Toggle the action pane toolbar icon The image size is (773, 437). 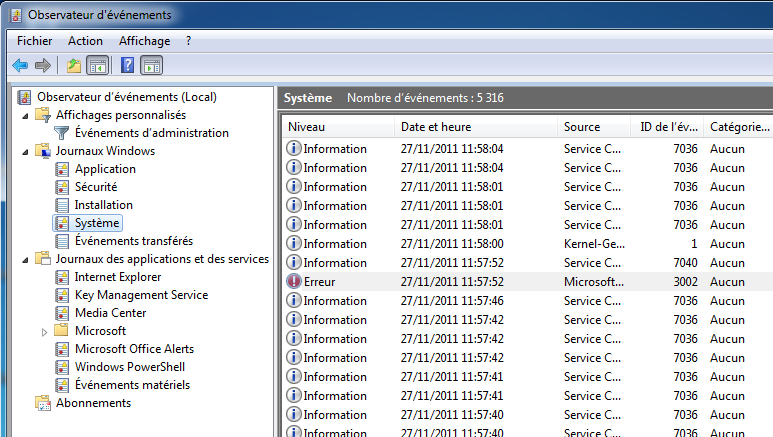(151, 66)
